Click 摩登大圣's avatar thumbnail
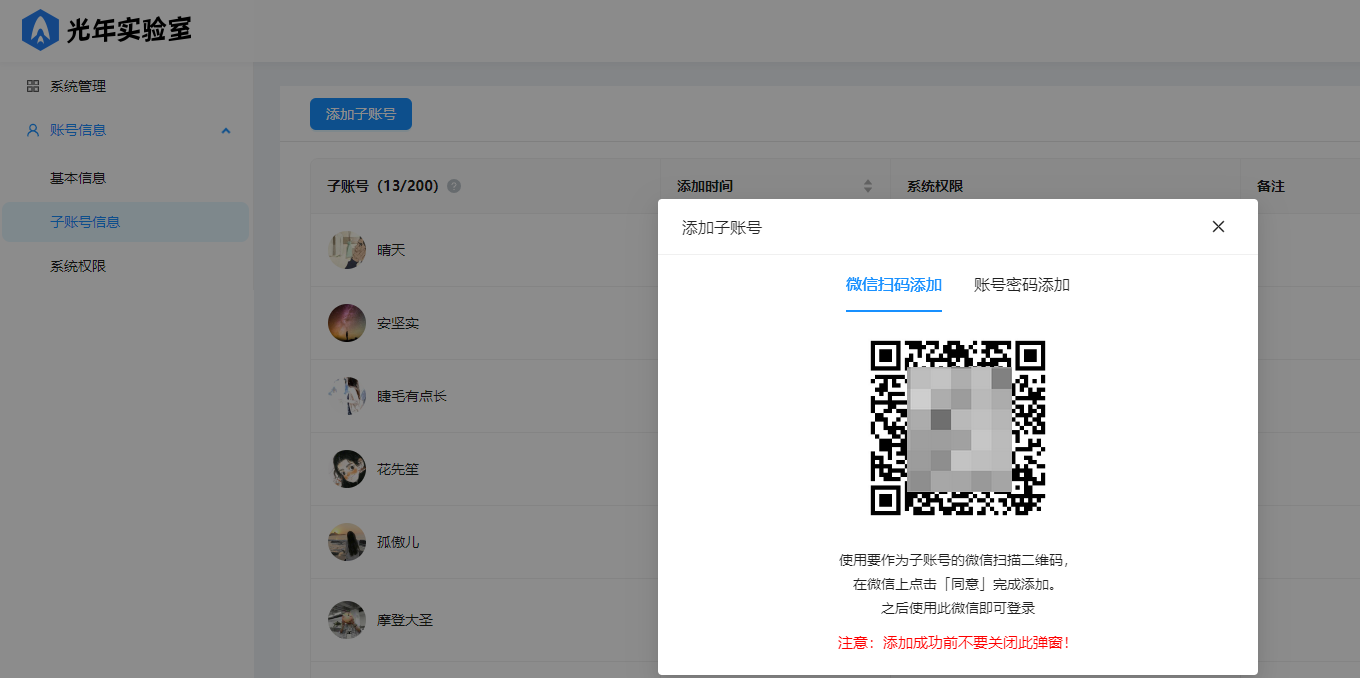This screenshot has width=1360, height=678. tap(347, 620)
